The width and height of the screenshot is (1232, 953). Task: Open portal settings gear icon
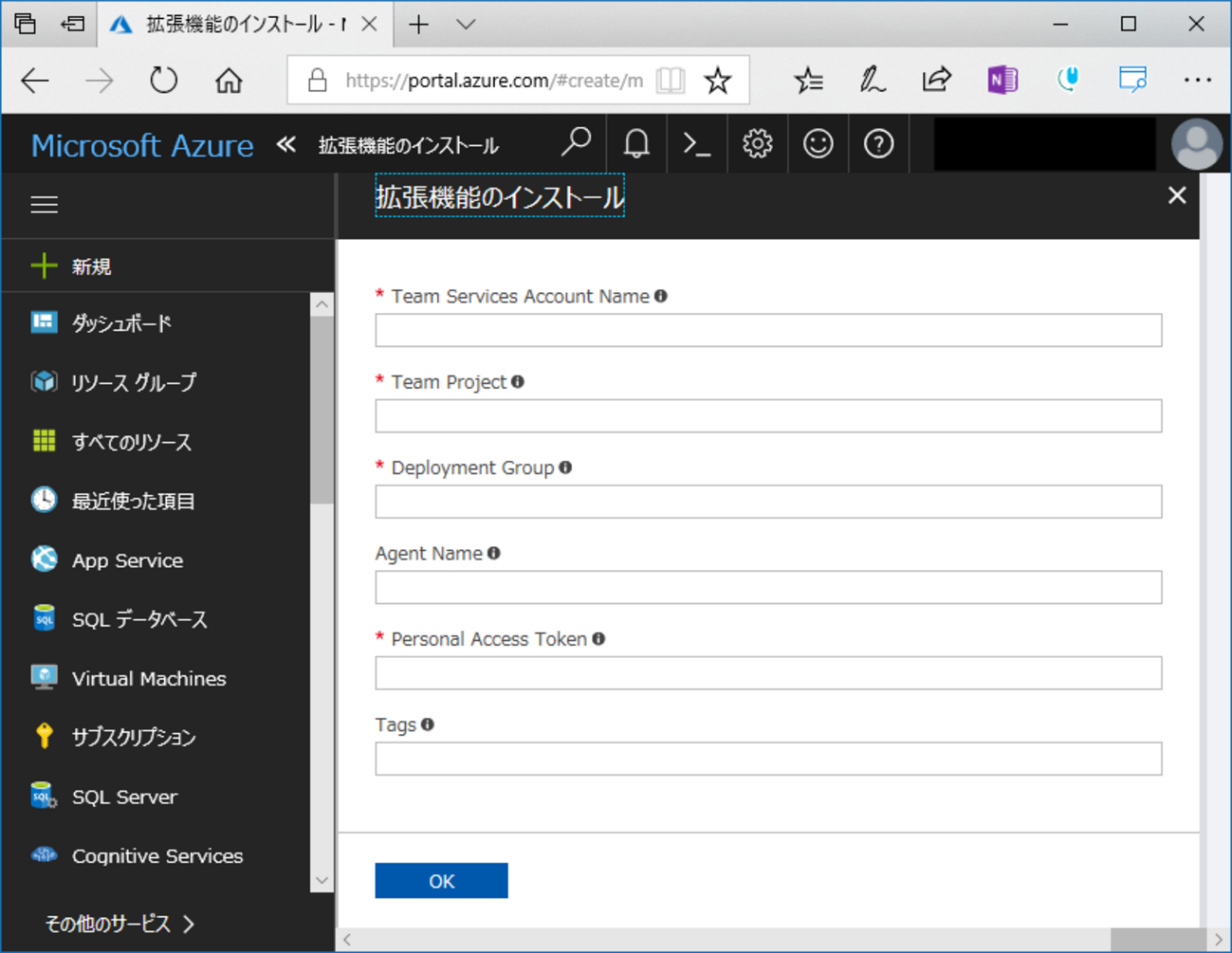[x=757, y=144]
